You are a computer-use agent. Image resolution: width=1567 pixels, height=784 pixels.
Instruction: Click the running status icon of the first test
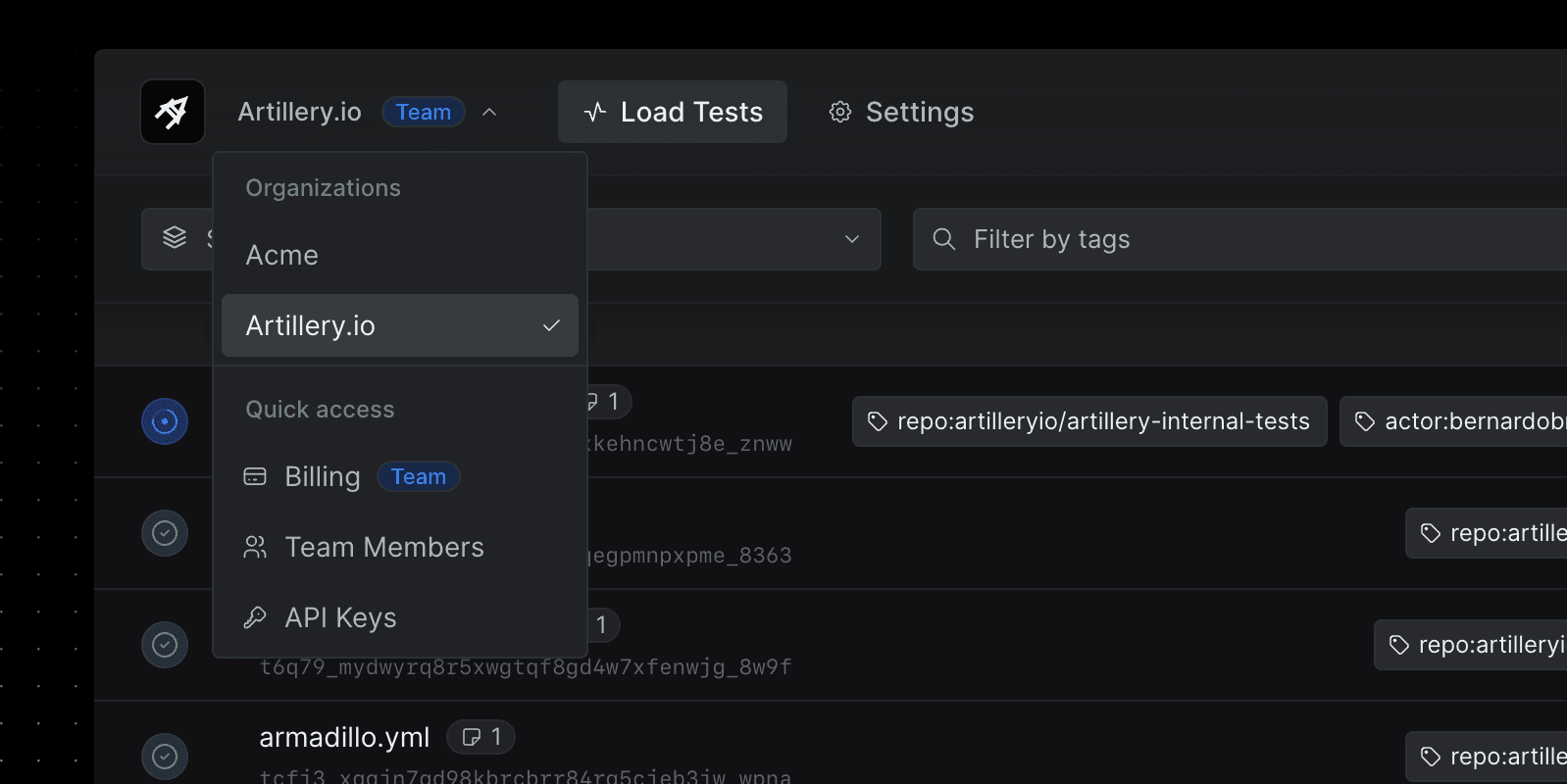pyautogui.click(x=165, y=421)
